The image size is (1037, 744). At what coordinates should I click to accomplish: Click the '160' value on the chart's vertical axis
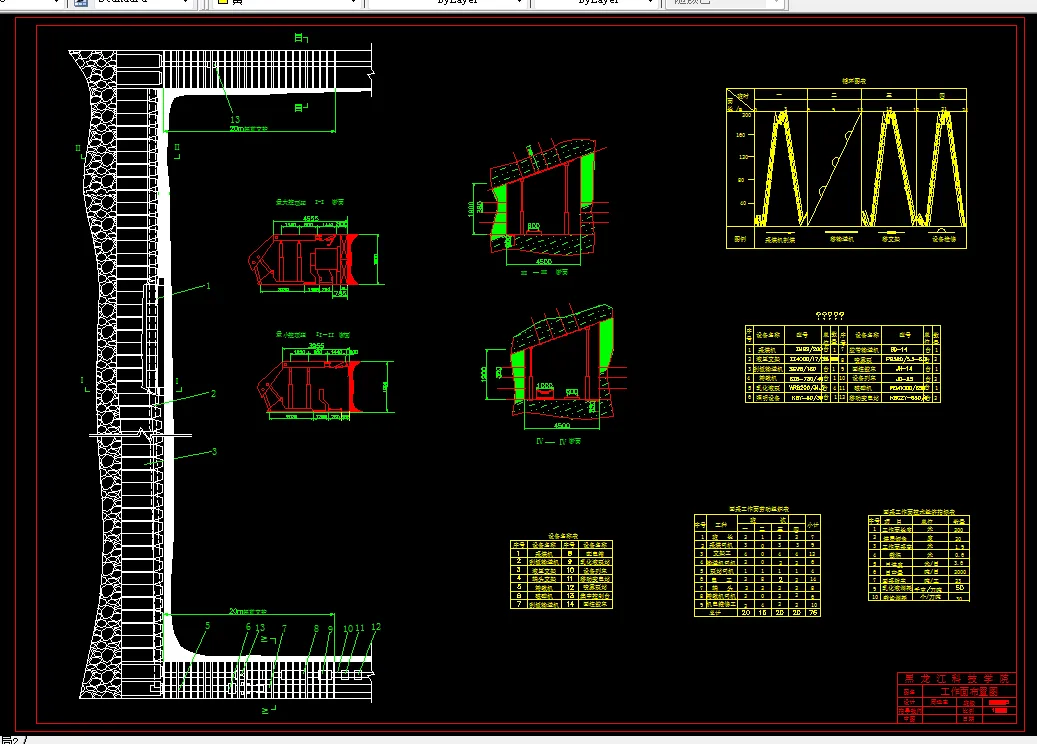coord(740,135)
